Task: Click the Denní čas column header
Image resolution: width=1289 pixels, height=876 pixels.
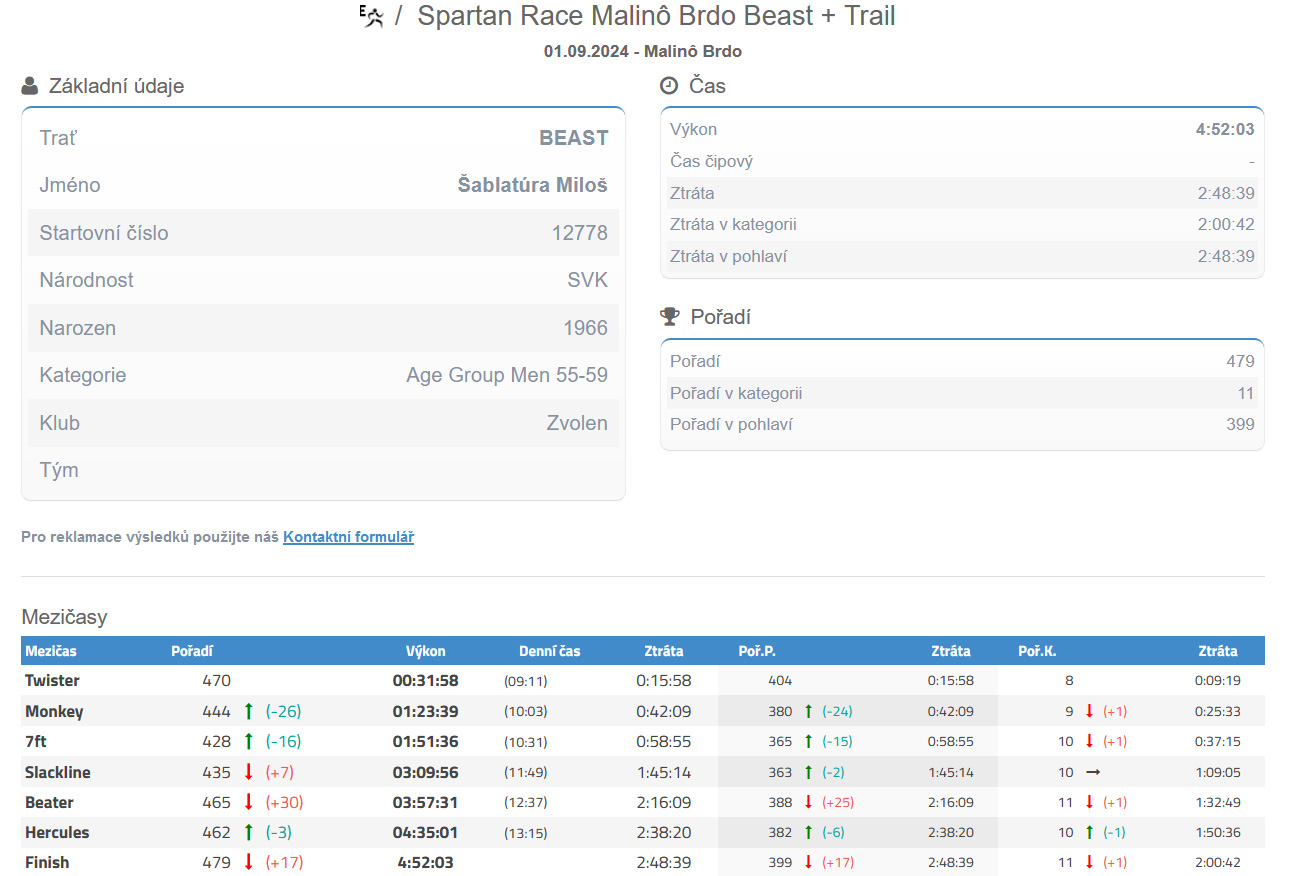Action: 549,651
